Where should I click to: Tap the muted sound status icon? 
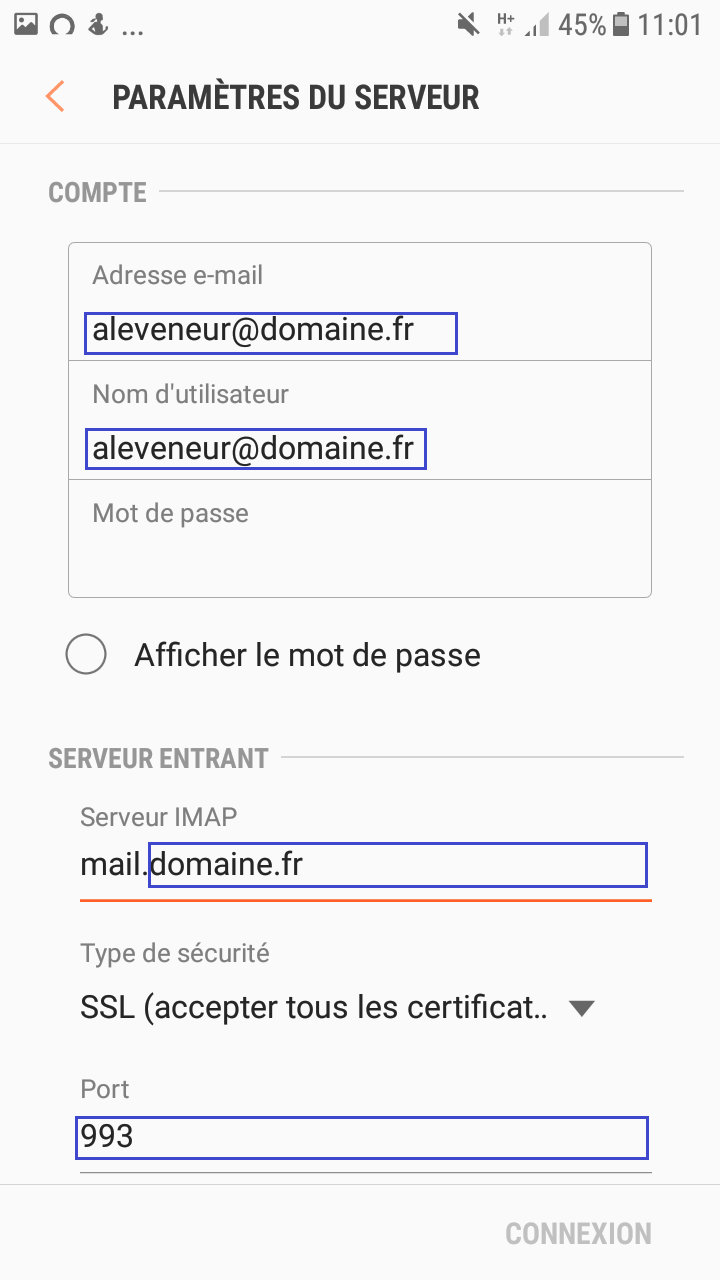coord(467,25)
